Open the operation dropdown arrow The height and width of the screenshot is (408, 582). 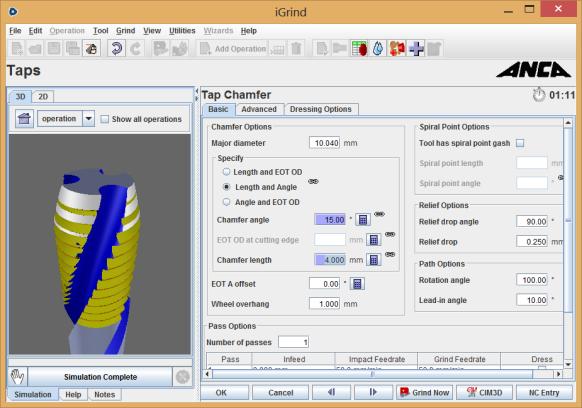click(x=88, y=119)
